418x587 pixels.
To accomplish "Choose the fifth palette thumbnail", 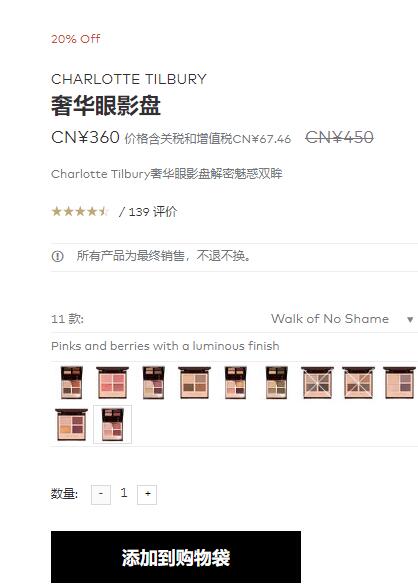I will point(235,383).
